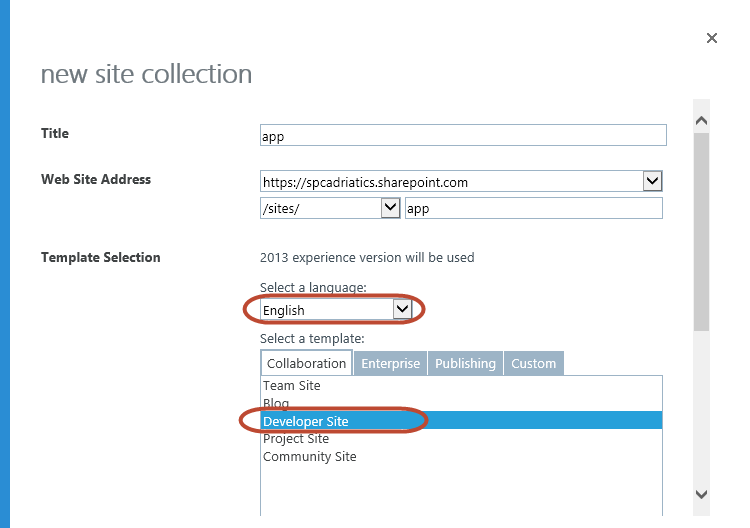Close the new site collection dialog

712,38
